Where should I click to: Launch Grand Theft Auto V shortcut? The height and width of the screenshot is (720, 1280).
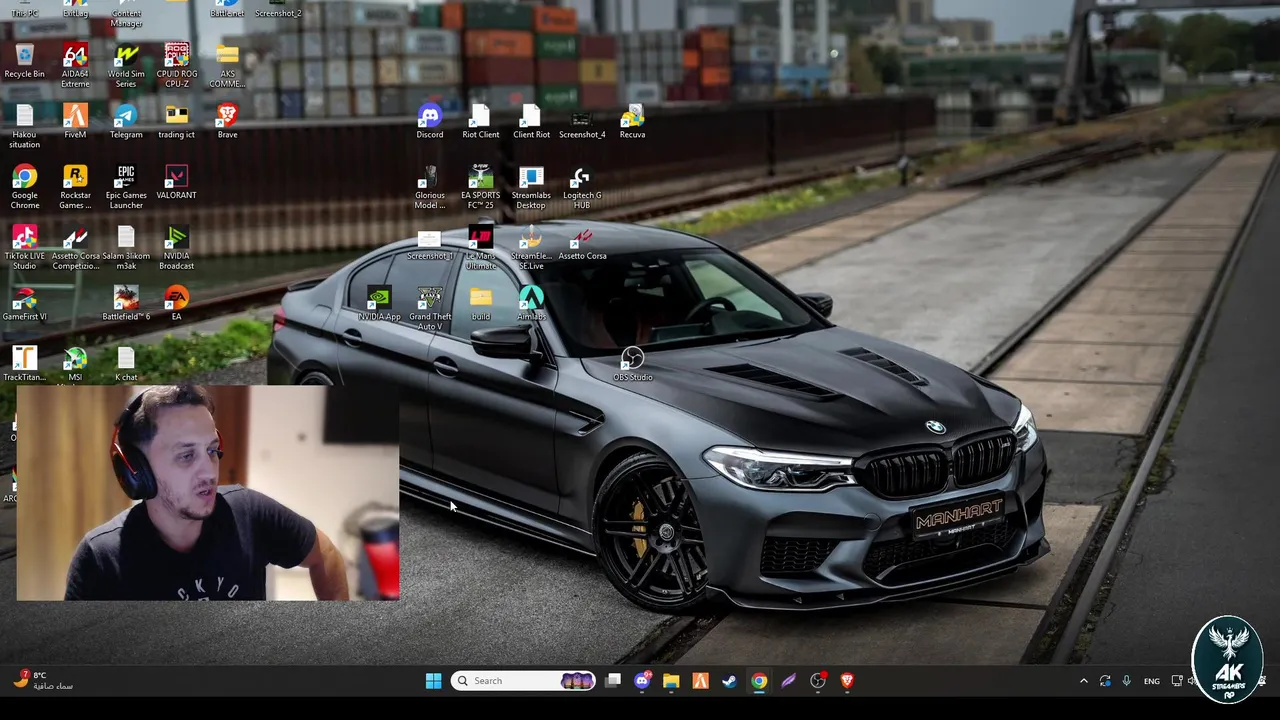point(430,309)
